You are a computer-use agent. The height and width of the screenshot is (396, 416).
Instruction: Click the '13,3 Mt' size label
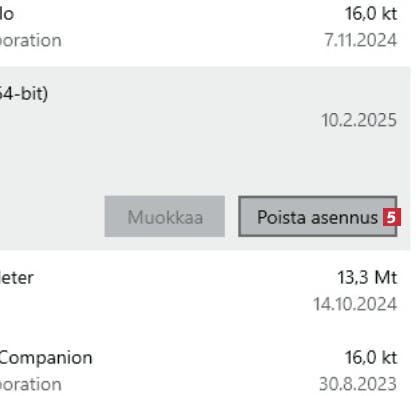(367, 277)
